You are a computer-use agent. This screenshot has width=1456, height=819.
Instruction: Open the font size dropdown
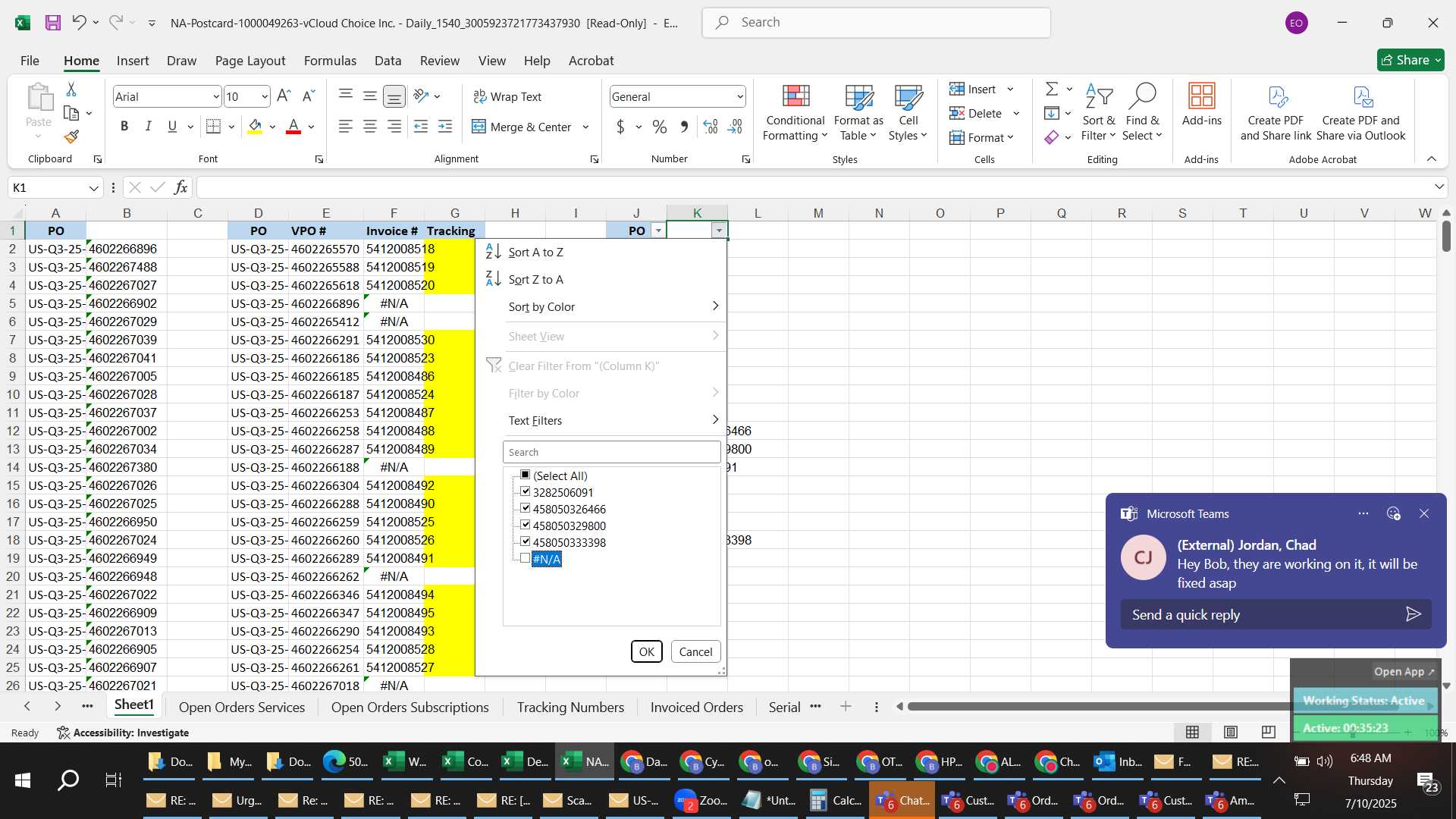pyautogui.click(x=264, y=96)
